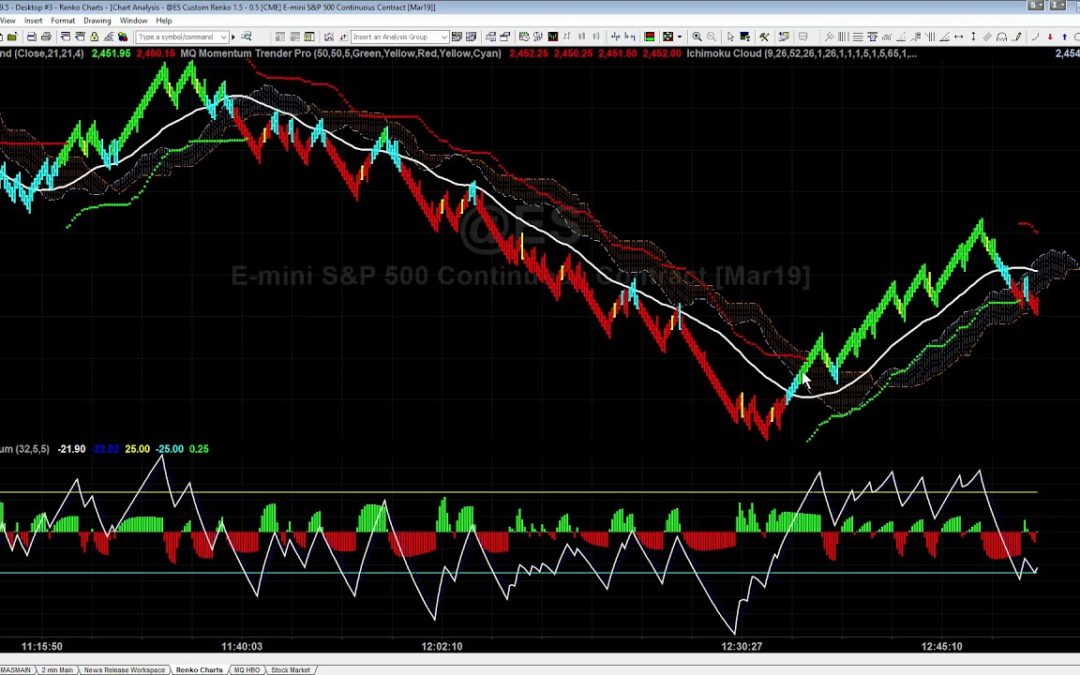Screen dimensions: 1080x675
Task: Click the zoom out magnifier icon
Action: coord(711,37)
